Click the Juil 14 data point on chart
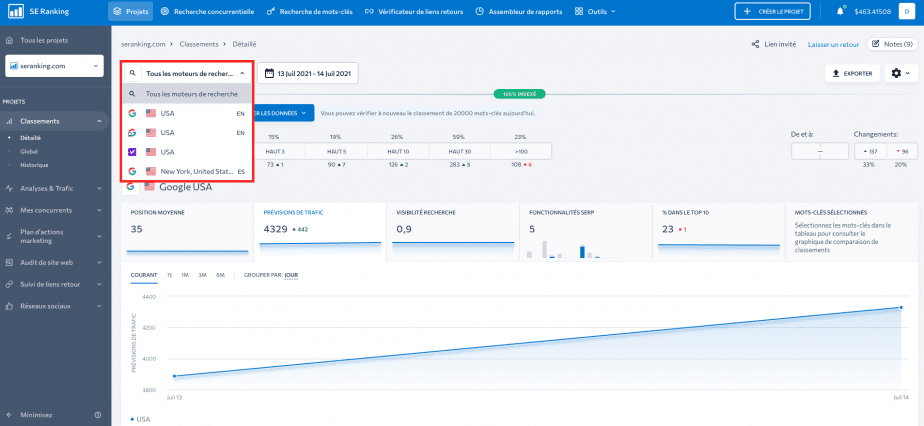This screenshot has width=924, height=426. (901, 308)
